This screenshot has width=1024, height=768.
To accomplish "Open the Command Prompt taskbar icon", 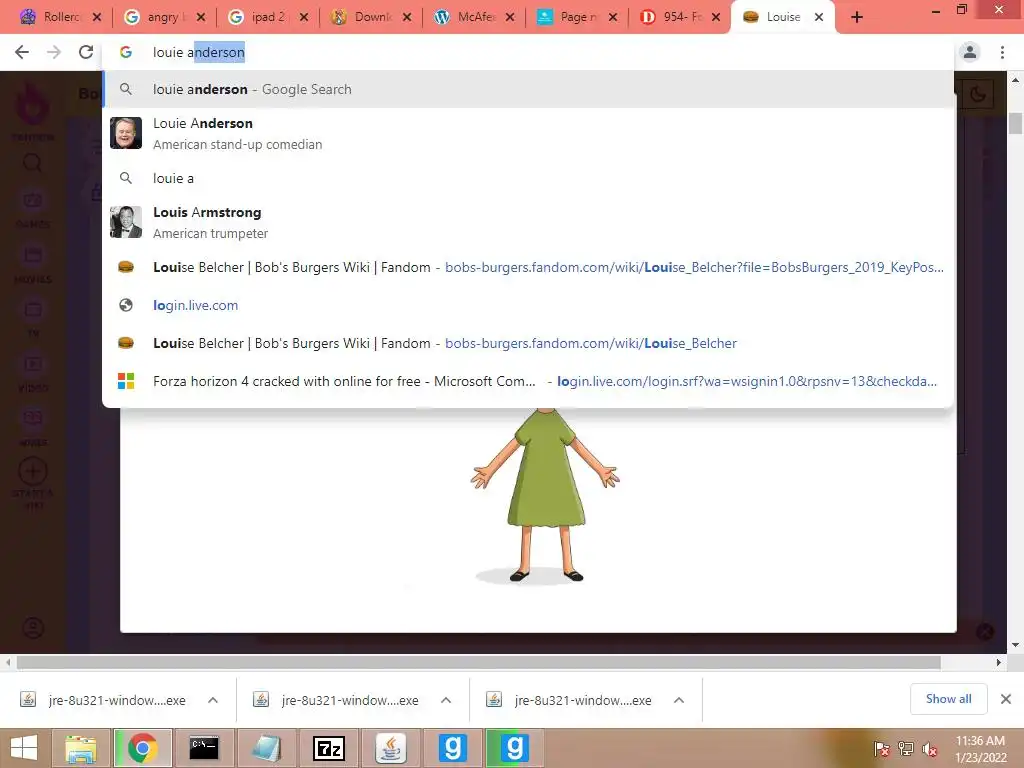I will 204,748.
